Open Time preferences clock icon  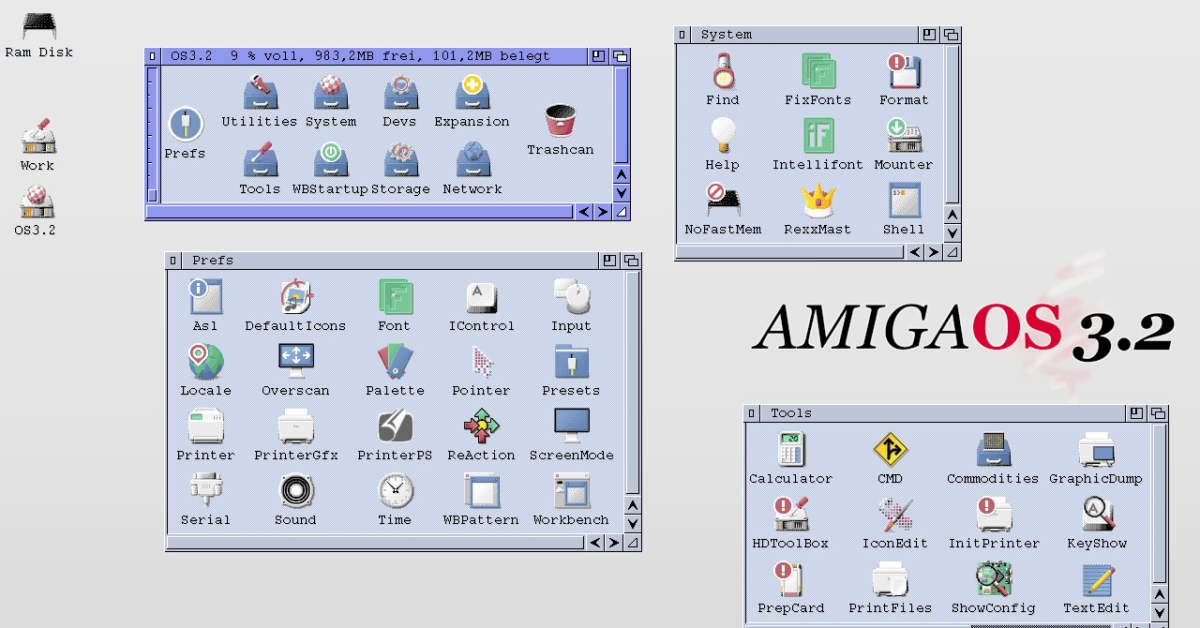tap(395, 491)
